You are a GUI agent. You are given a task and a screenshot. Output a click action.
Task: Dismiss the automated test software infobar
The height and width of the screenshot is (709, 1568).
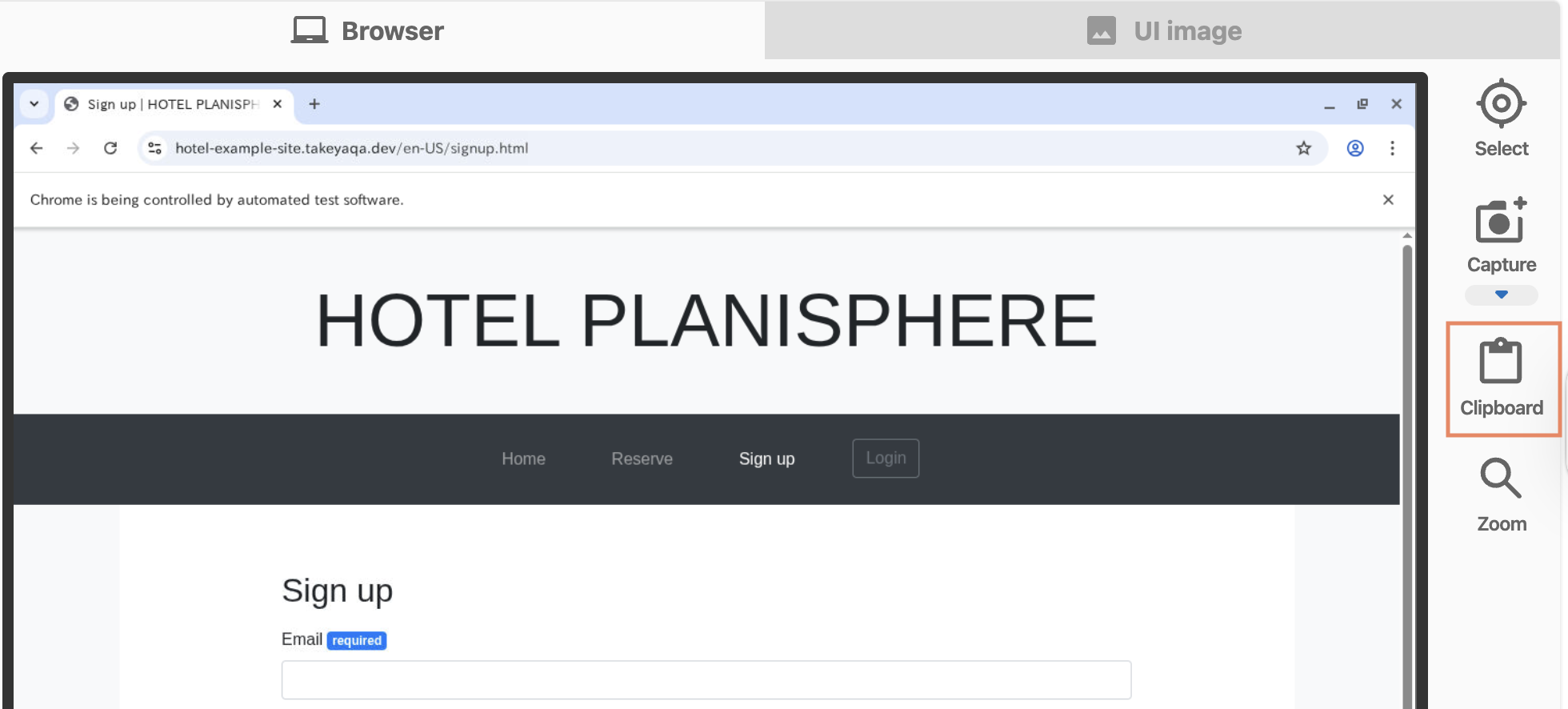1388,199
